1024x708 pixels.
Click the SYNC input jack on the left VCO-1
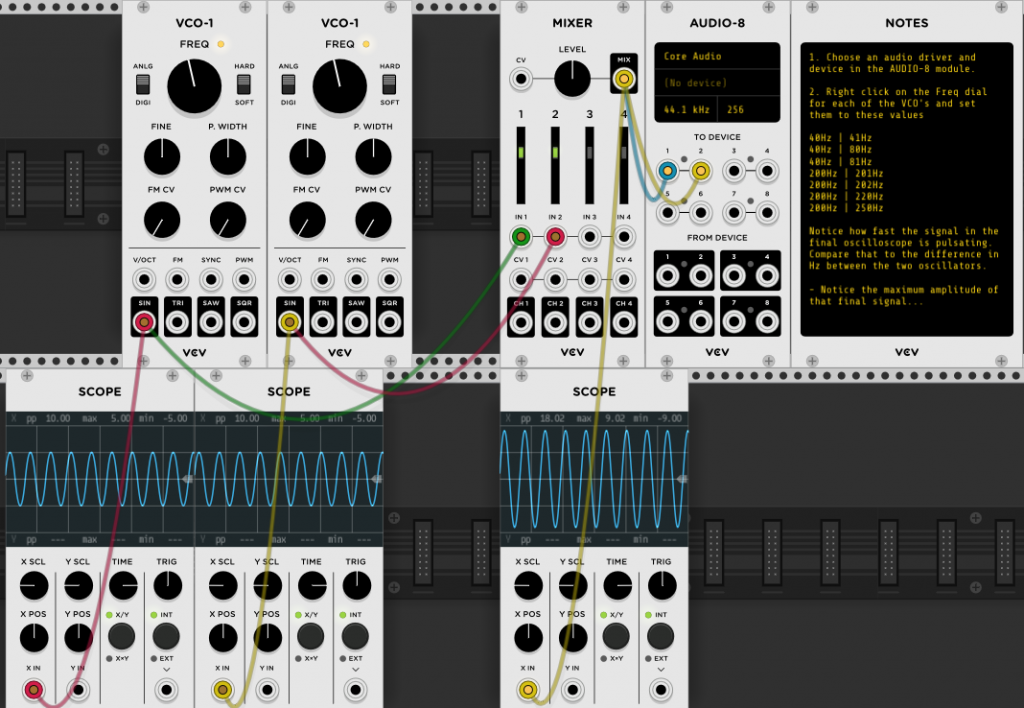(211, 280)
